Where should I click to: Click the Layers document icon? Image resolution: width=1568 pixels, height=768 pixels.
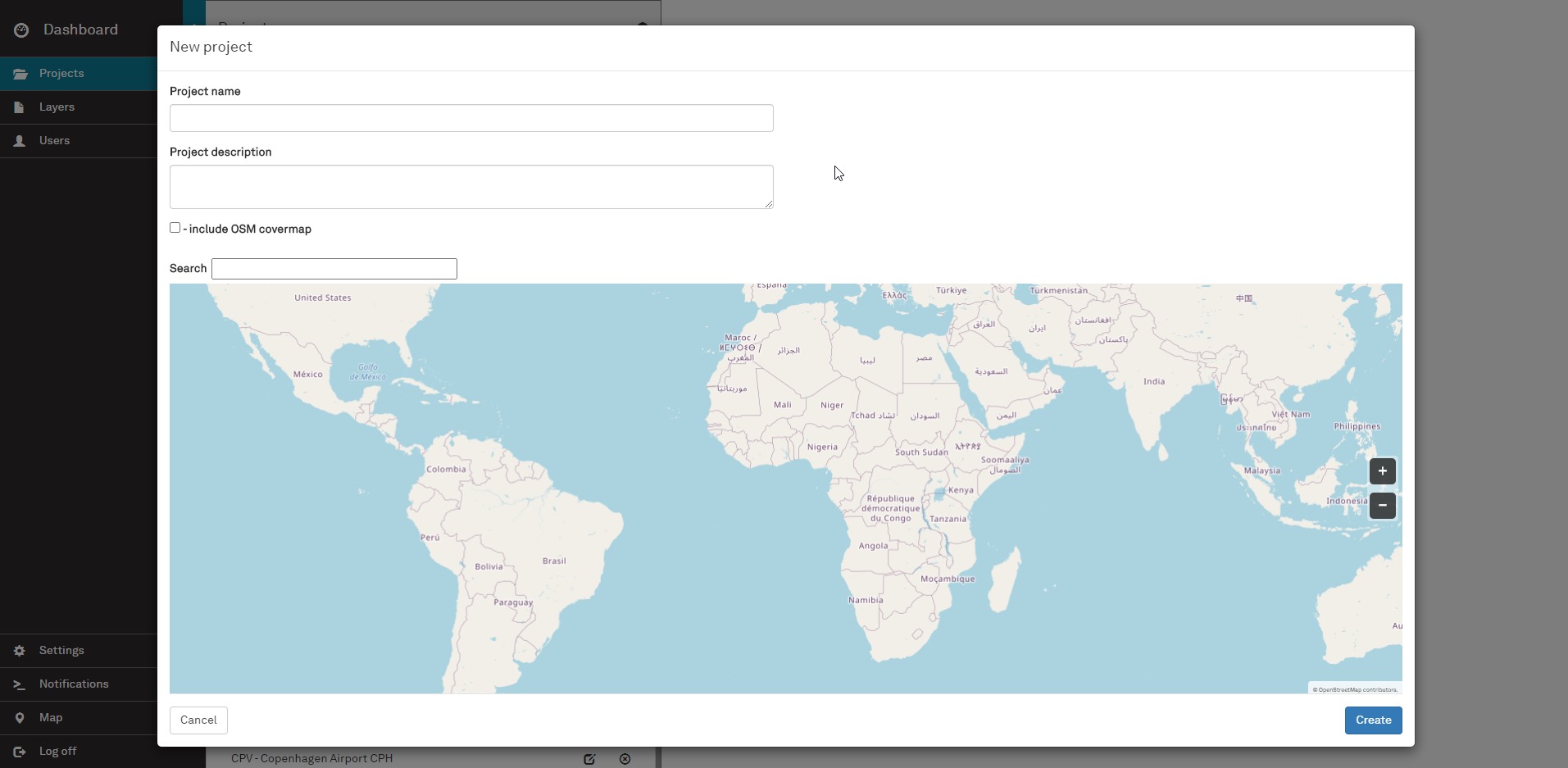(20, 107)
